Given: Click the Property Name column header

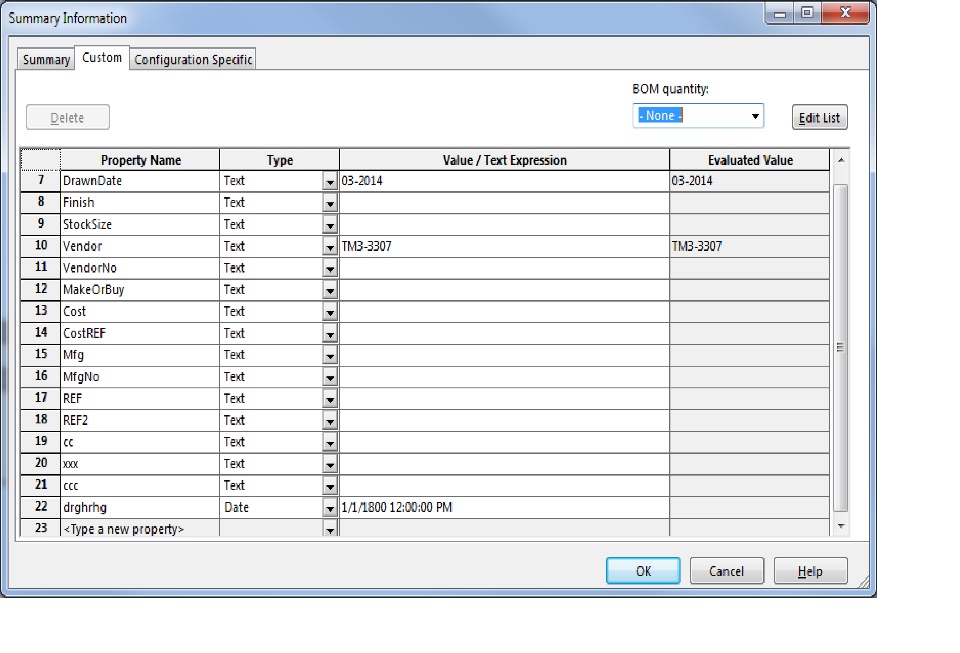Looking at the screenshot, I should (x=140, y=160).
